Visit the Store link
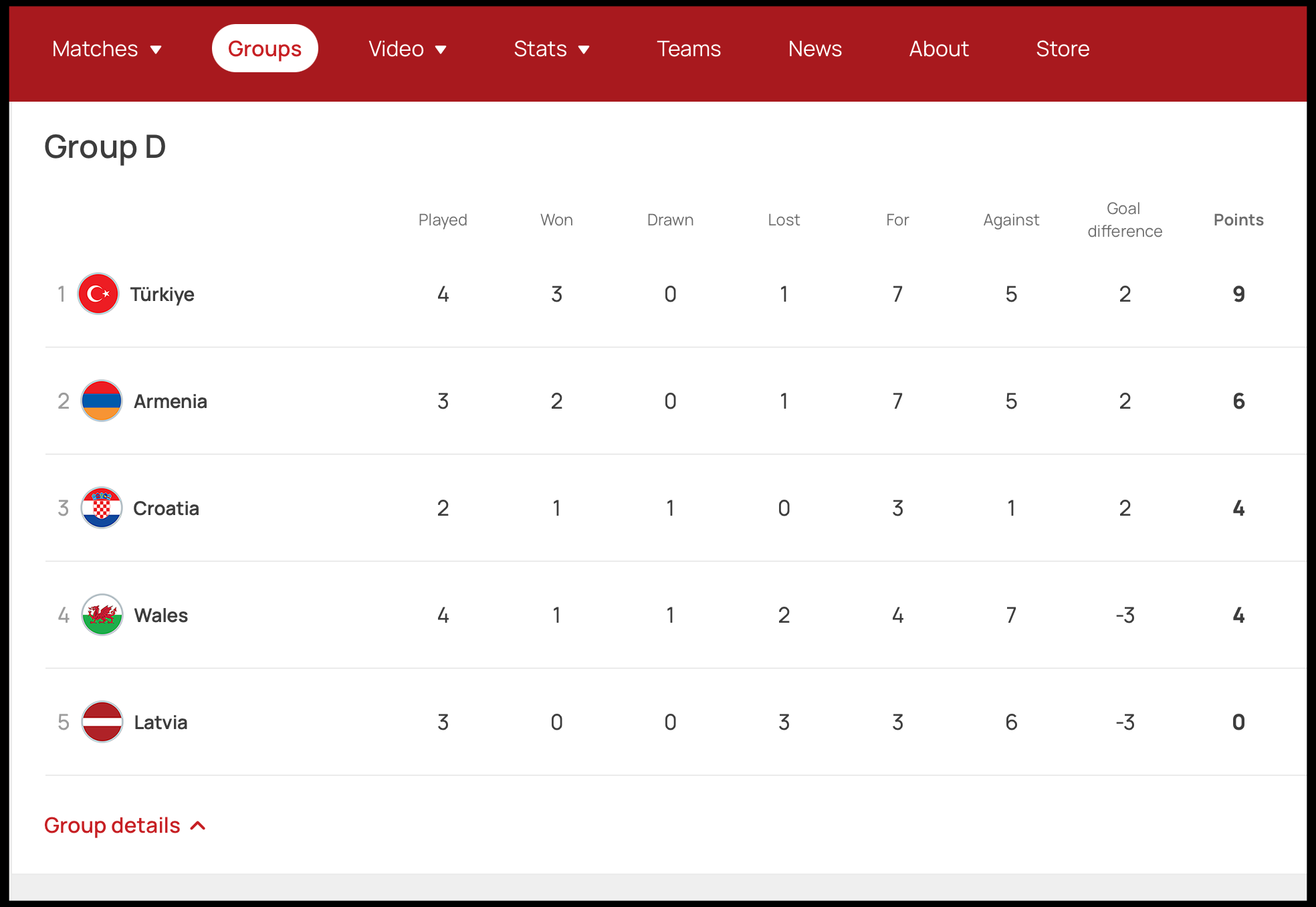This screenshot has width=1316, height=907. tap(1062, 49)
